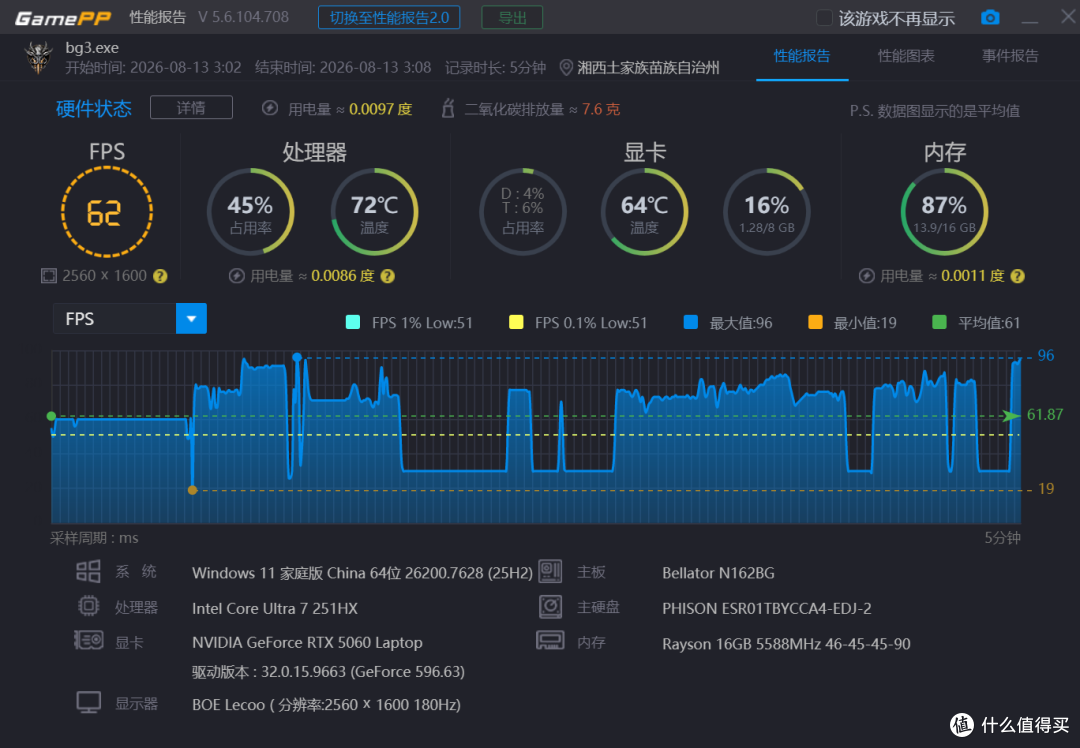Click the GPU D:4% T:6% usage gauge
This screenshot has width=1080, height=748.
(x=523, y=212)
